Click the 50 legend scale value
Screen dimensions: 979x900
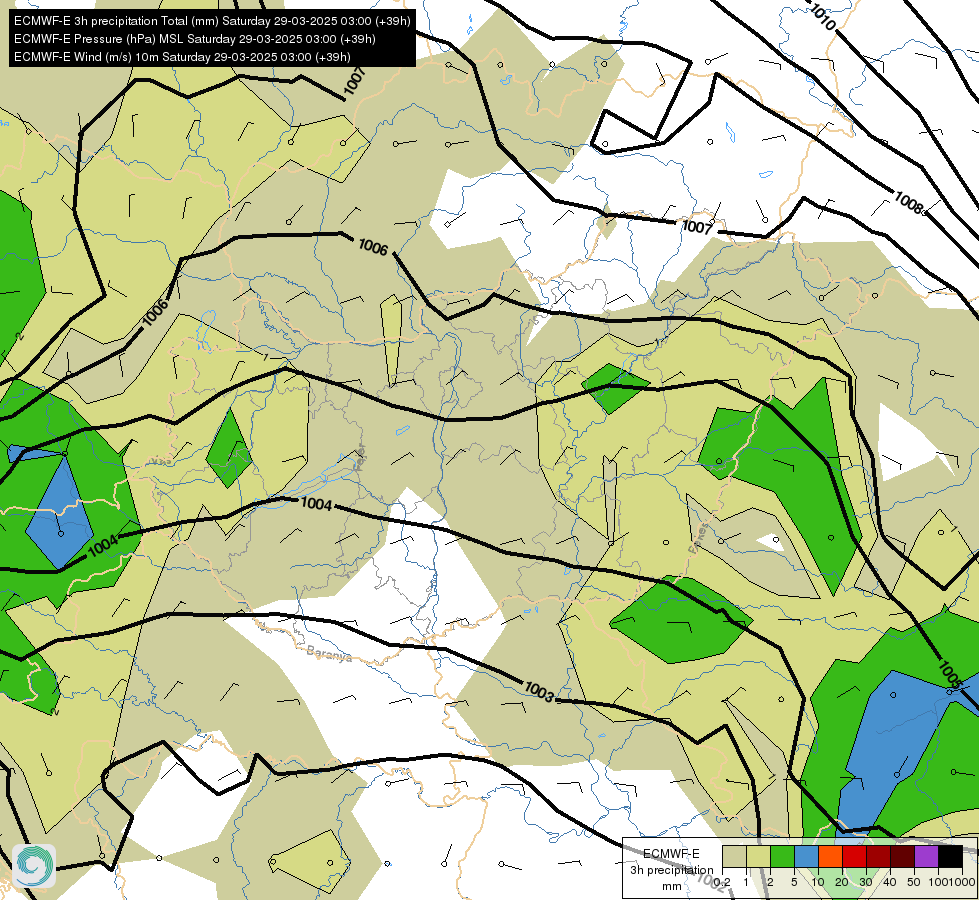pyautogui.click(x=914, y=882)
